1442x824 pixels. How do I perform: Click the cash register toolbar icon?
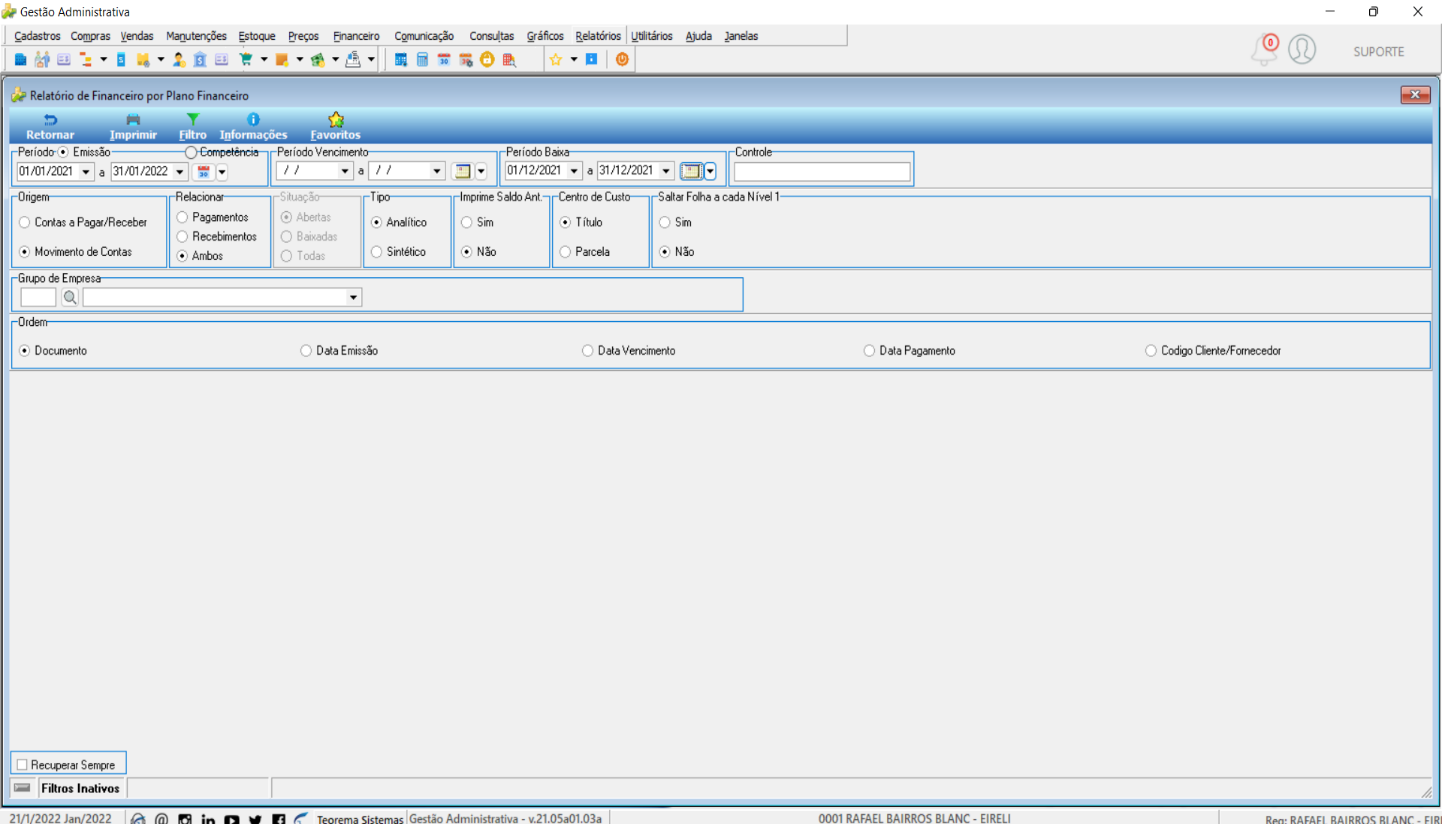(x=353, y=60)
